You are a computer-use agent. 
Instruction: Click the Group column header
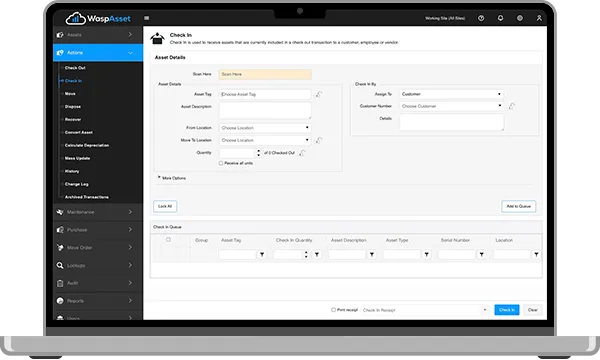[x=202, y=240]
